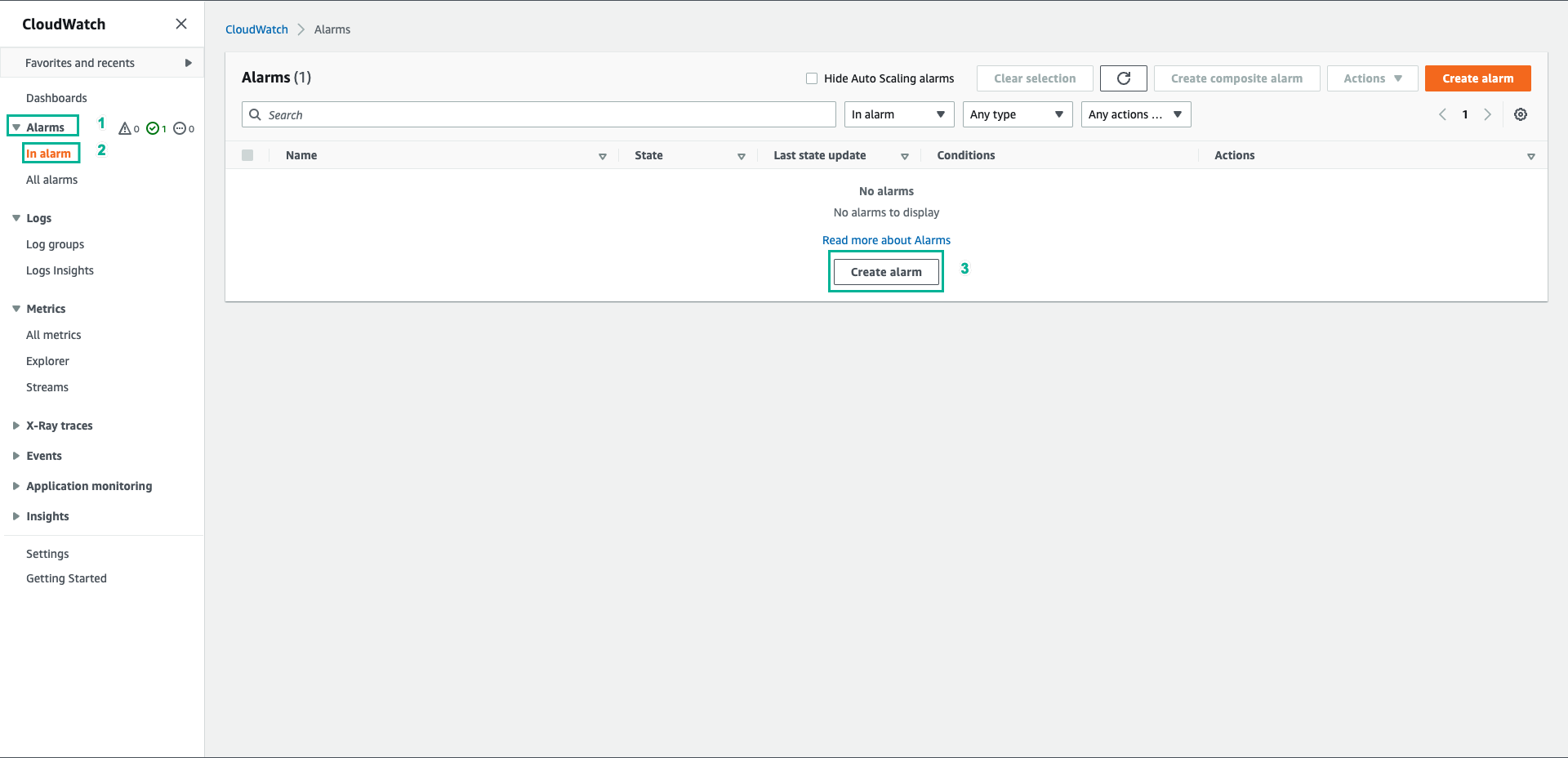Open Getting Started page
Viewport: 1568px width, 758px height.
(x=66, y=578)
